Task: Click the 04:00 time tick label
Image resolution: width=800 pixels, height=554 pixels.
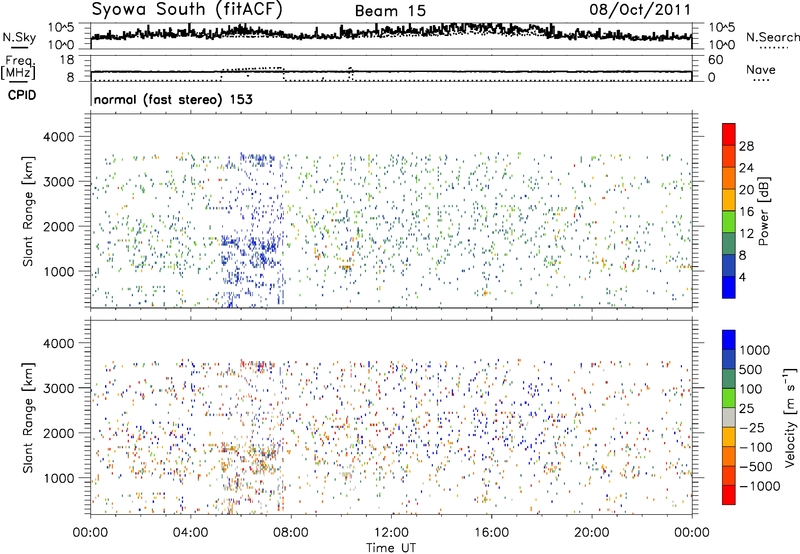Action: pyautogui.click(x=191, y=533)
